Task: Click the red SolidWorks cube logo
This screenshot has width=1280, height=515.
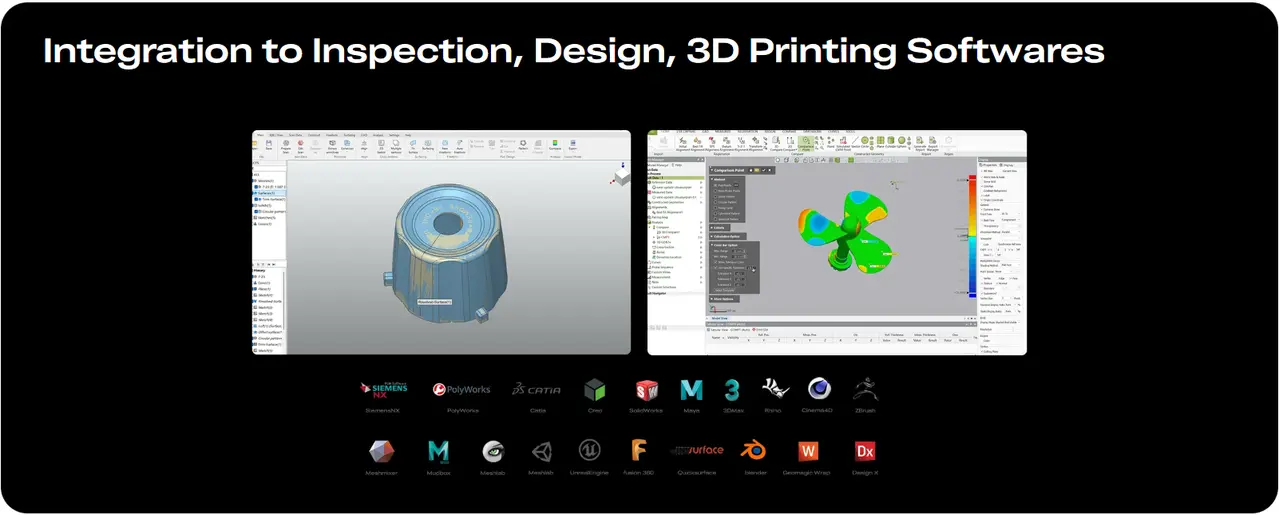Action: (646, 390)
